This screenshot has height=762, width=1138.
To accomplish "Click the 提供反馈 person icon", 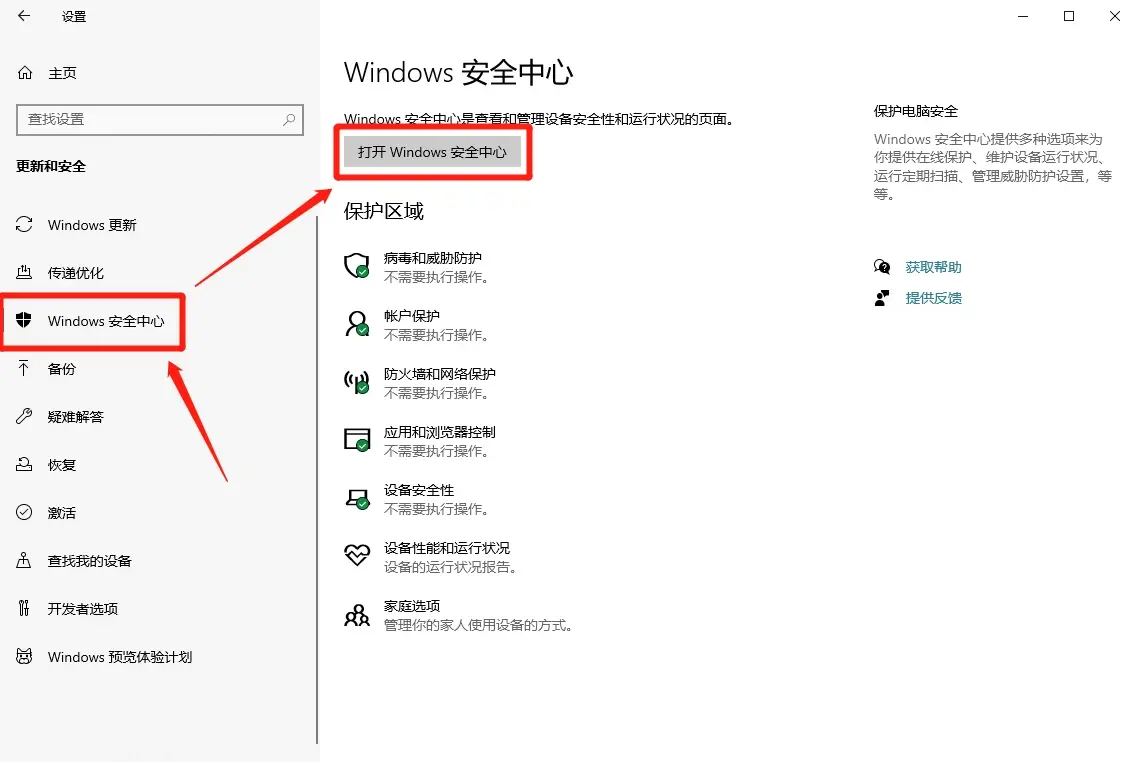I will pos(882,298).
